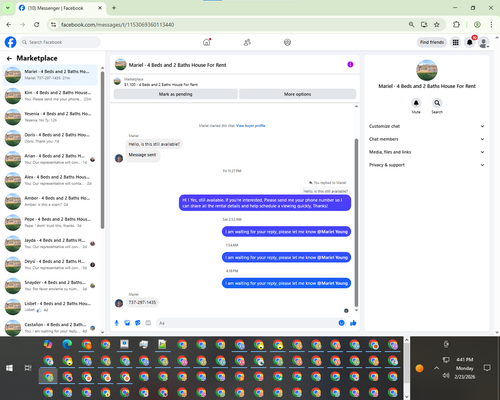
Task: Open the conversation information icon
Action: pyautogui.click(x=350, y=65)
